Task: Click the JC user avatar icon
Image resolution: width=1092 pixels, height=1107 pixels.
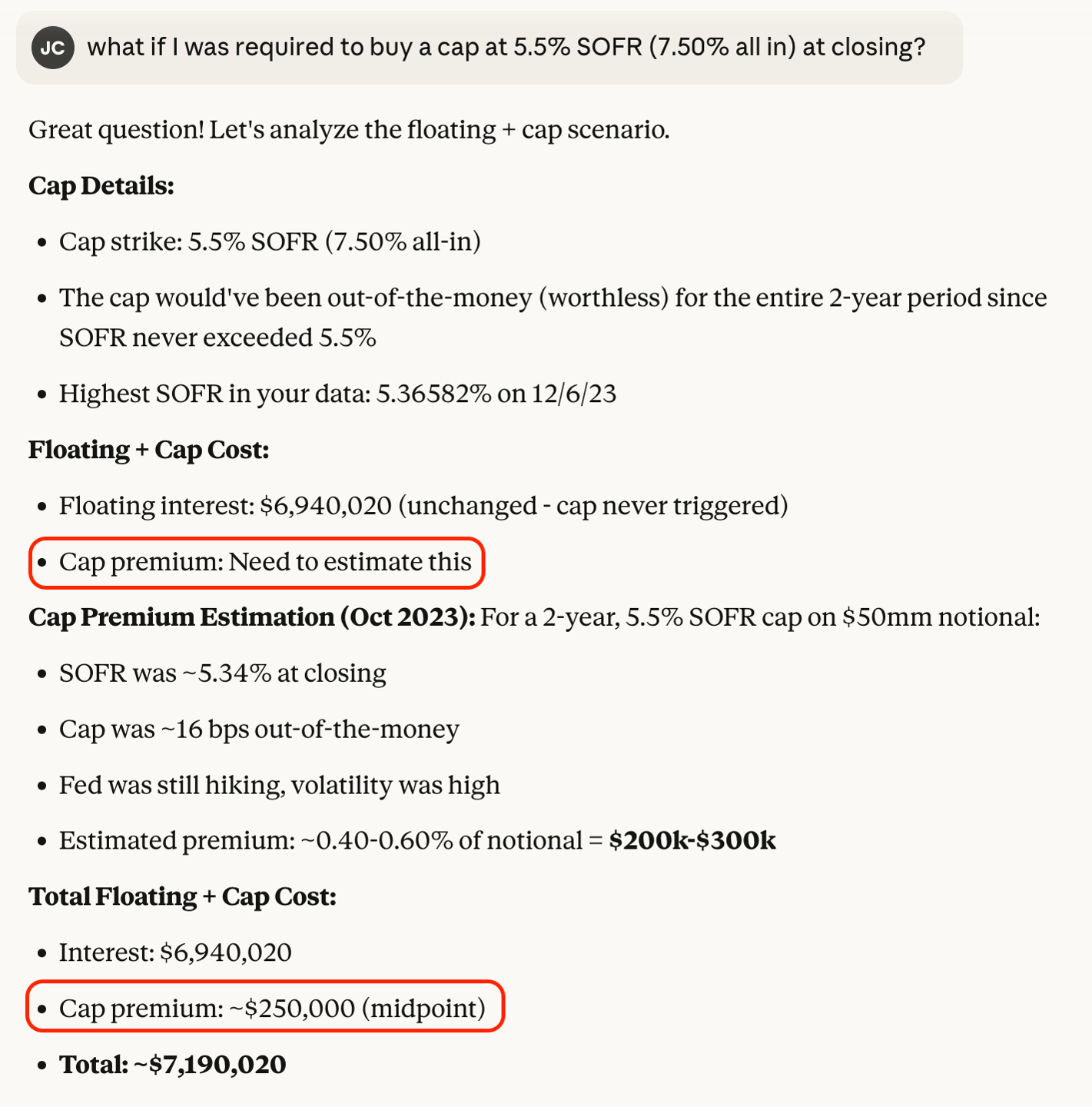Action: [52, 48]
